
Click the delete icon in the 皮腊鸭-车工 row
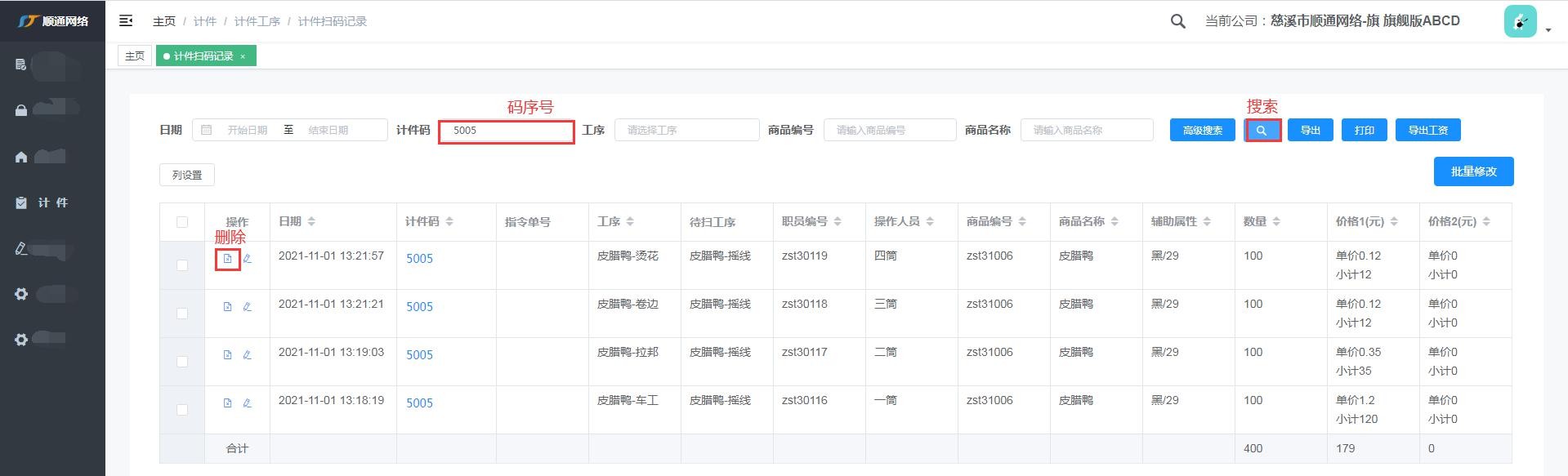pos(228,403)
